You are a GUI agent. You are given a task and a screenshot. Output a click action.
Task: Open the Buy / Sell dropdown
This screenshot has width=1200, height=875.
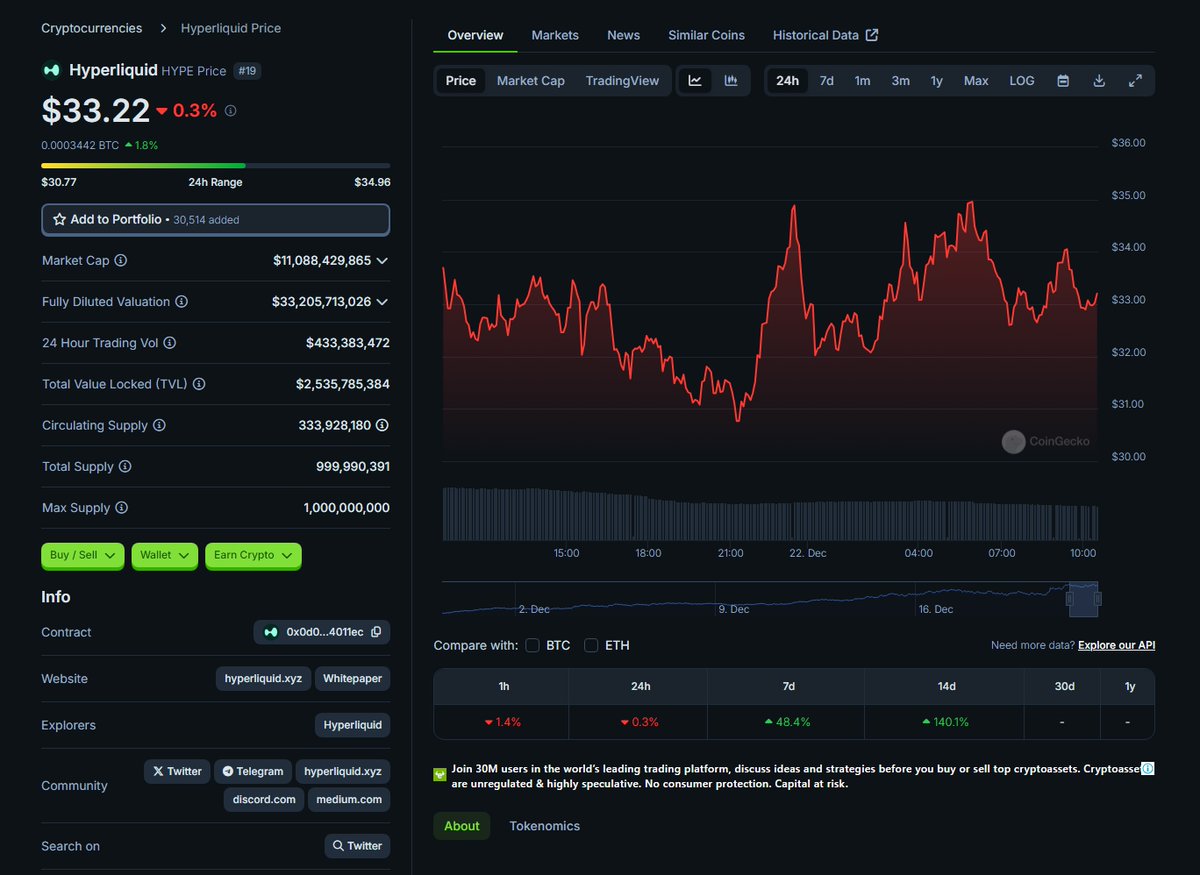point(82,556)
